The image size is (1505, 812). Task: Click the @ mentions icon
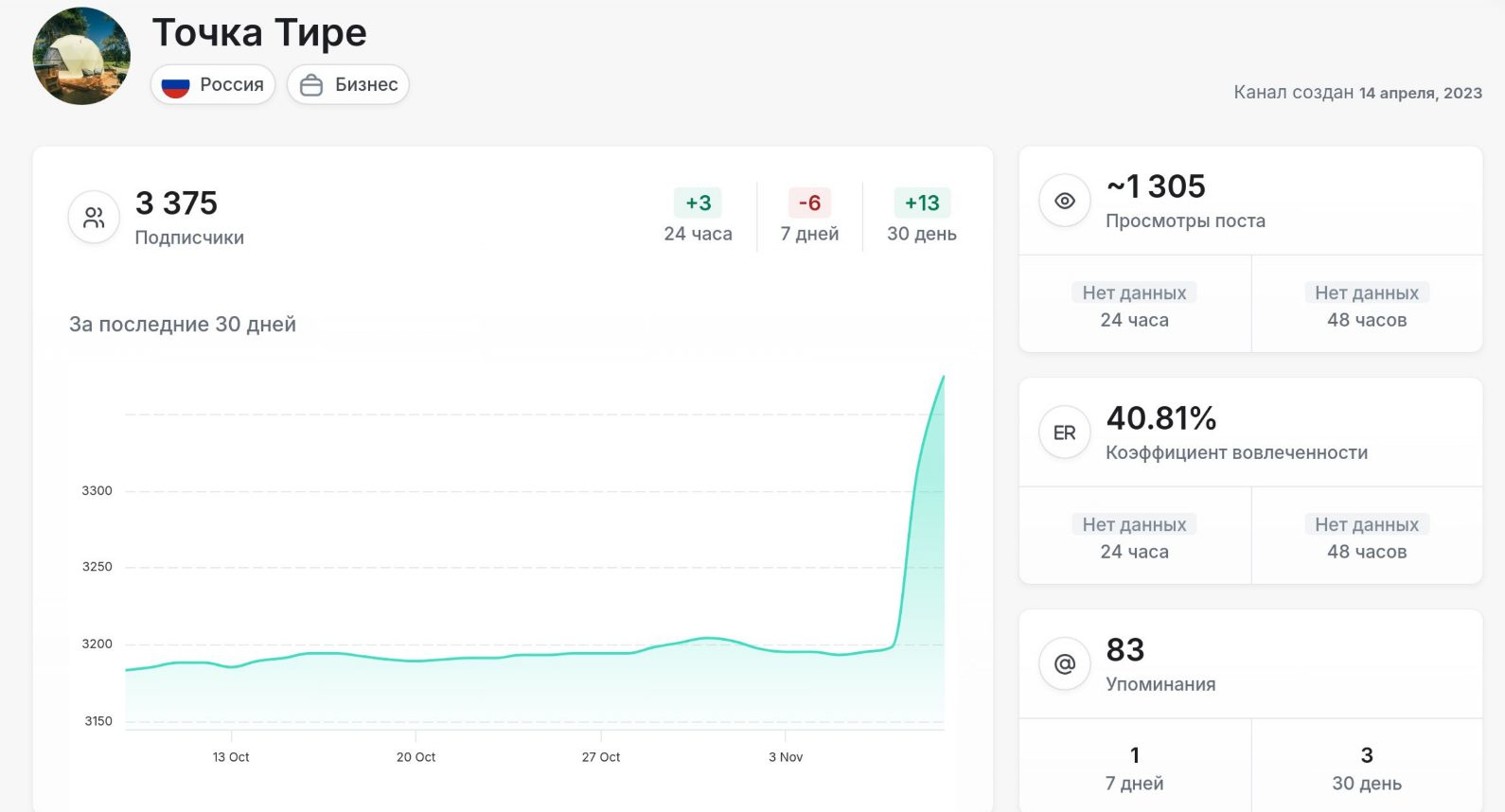(x=1065, y=664)
